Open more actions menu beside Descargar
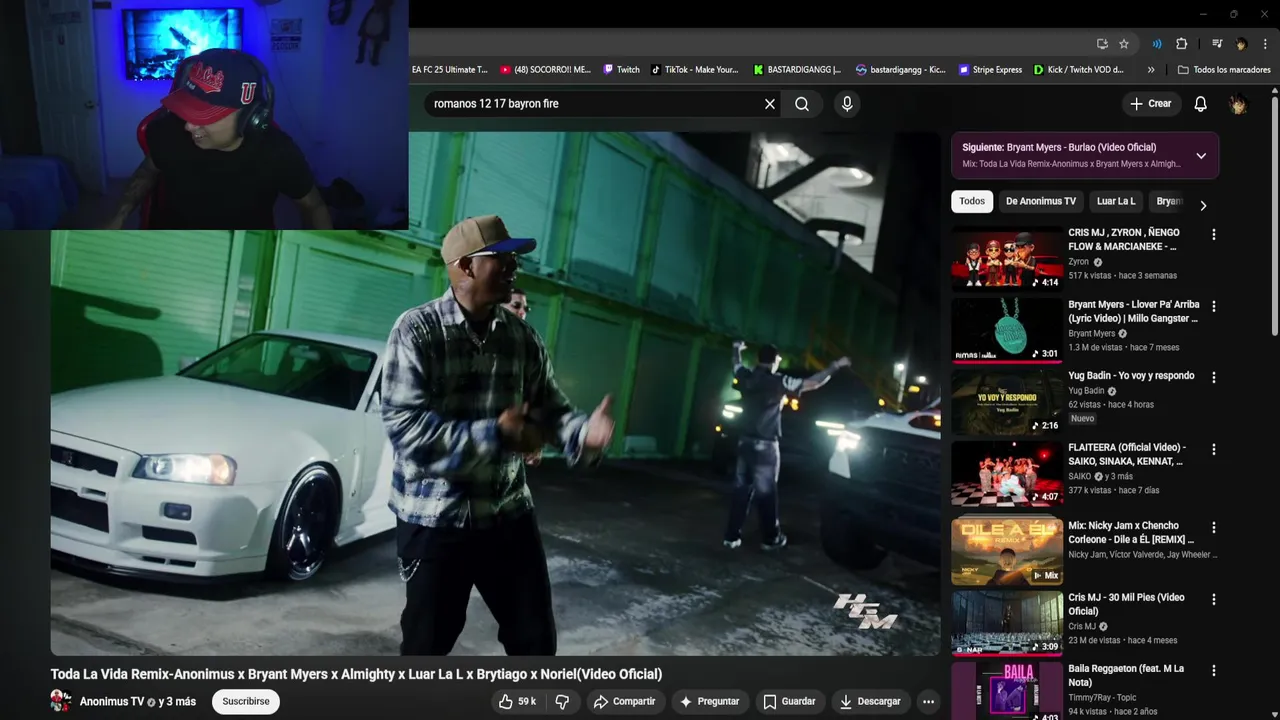Viewport: 1280px width, 720px height. (x=928, y=702)
